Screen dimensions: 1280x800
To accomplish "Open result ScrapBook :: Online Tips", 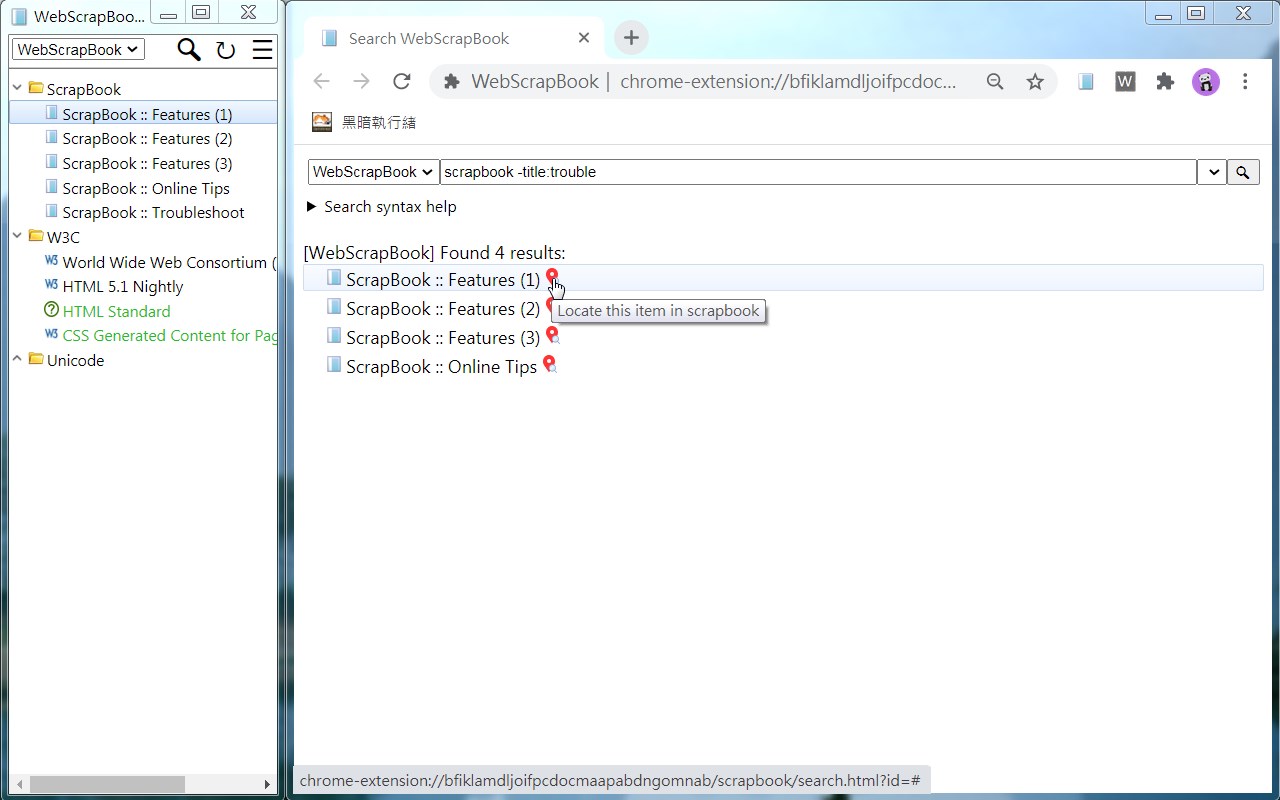I will coord(442,367).
